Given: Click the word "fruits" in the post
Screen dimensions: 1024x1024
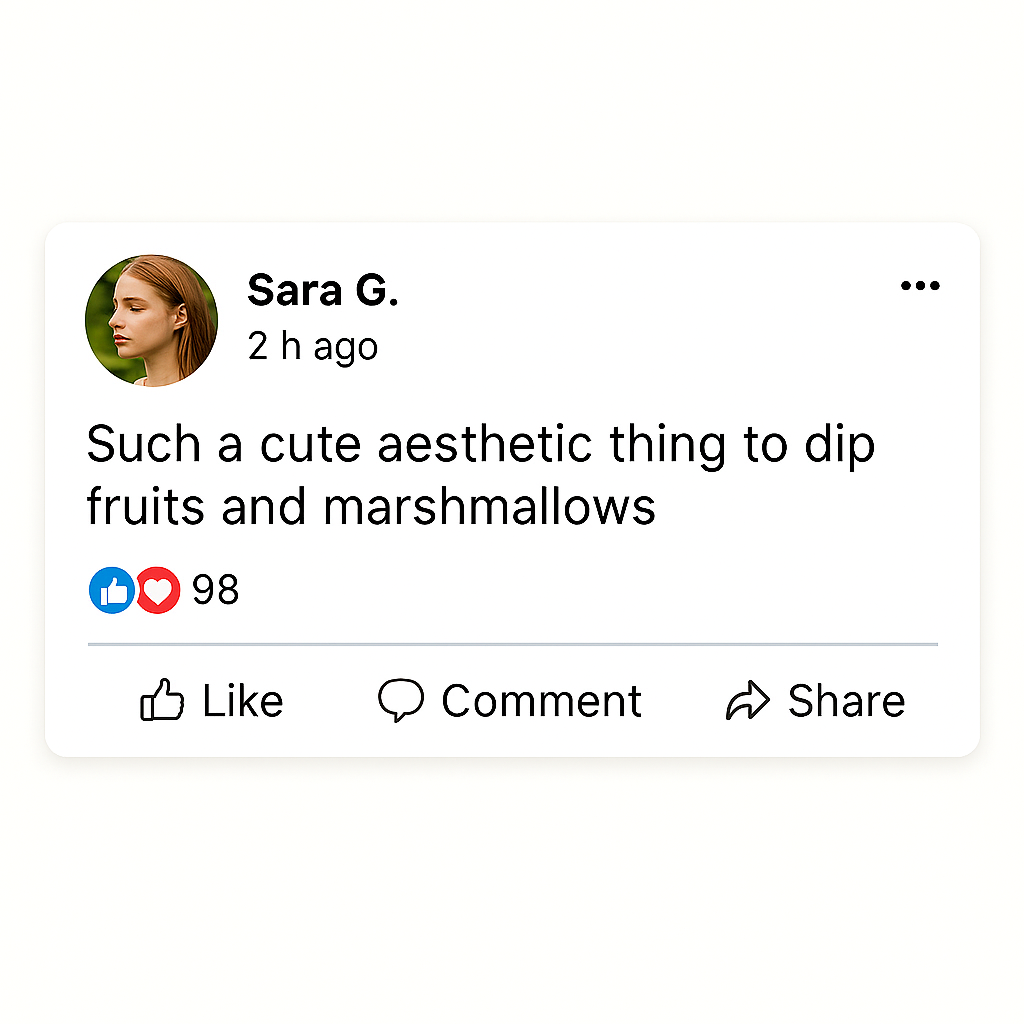Looking at the screenshot, I should coord(147,507).
